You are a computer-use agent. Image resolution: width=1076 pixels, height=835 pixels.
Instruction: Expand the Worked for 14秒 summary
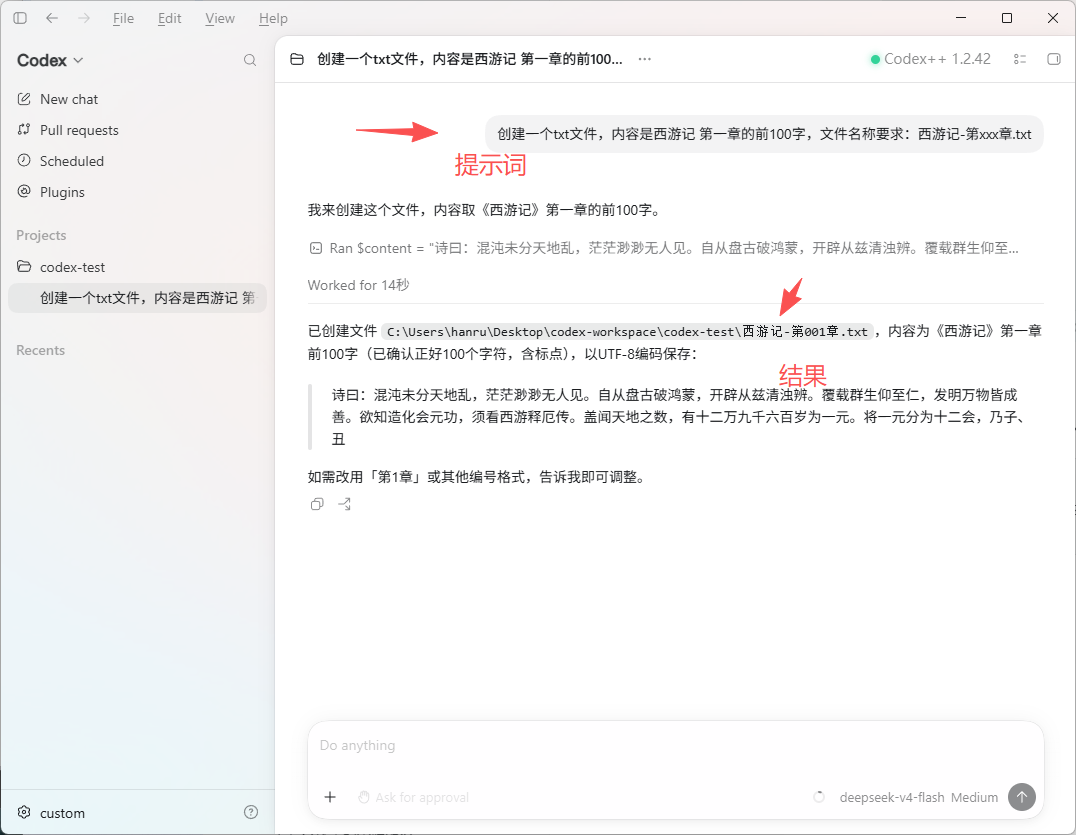358,285
